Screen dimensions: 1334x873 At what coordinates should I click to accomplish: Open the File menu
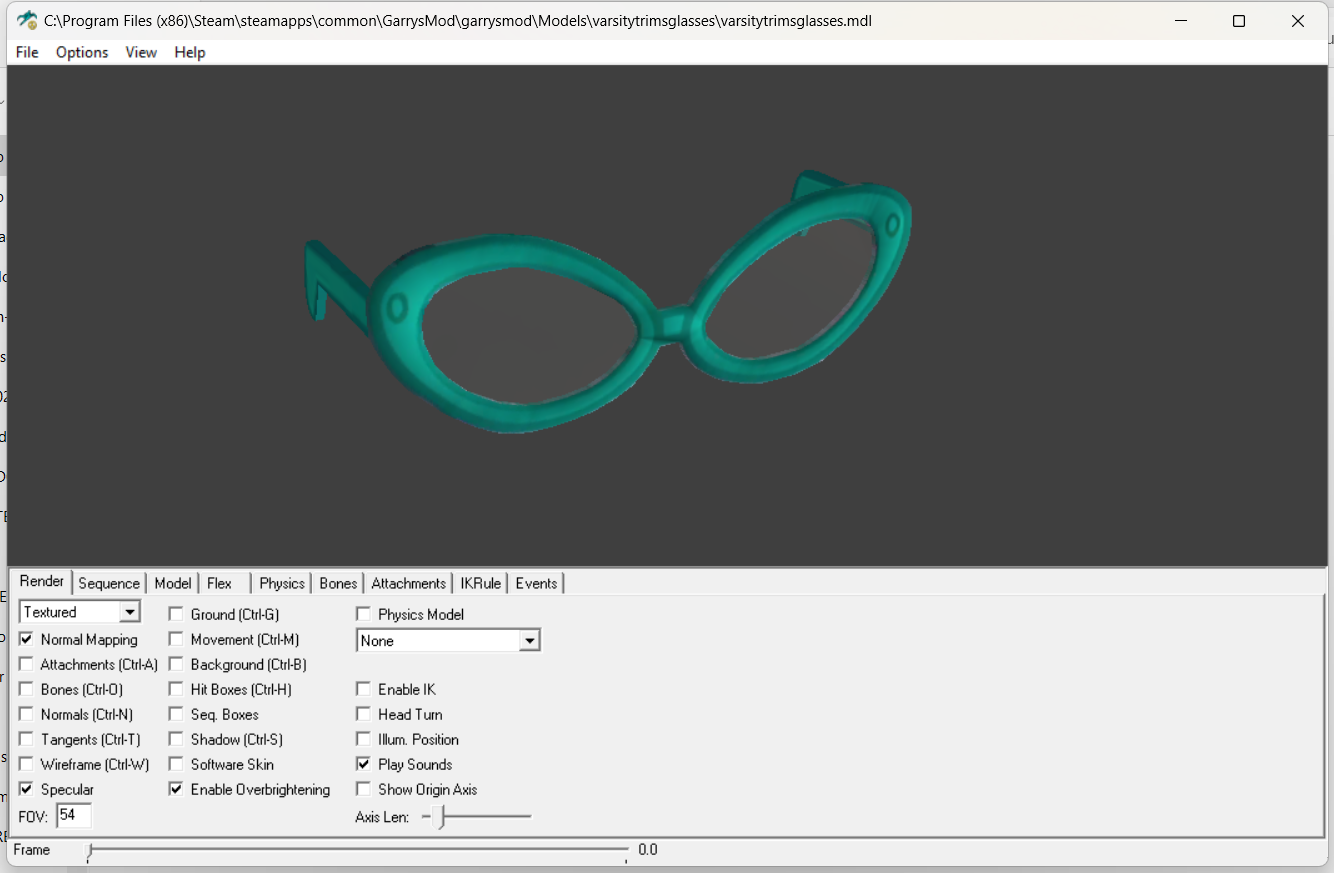click(27, 52)
